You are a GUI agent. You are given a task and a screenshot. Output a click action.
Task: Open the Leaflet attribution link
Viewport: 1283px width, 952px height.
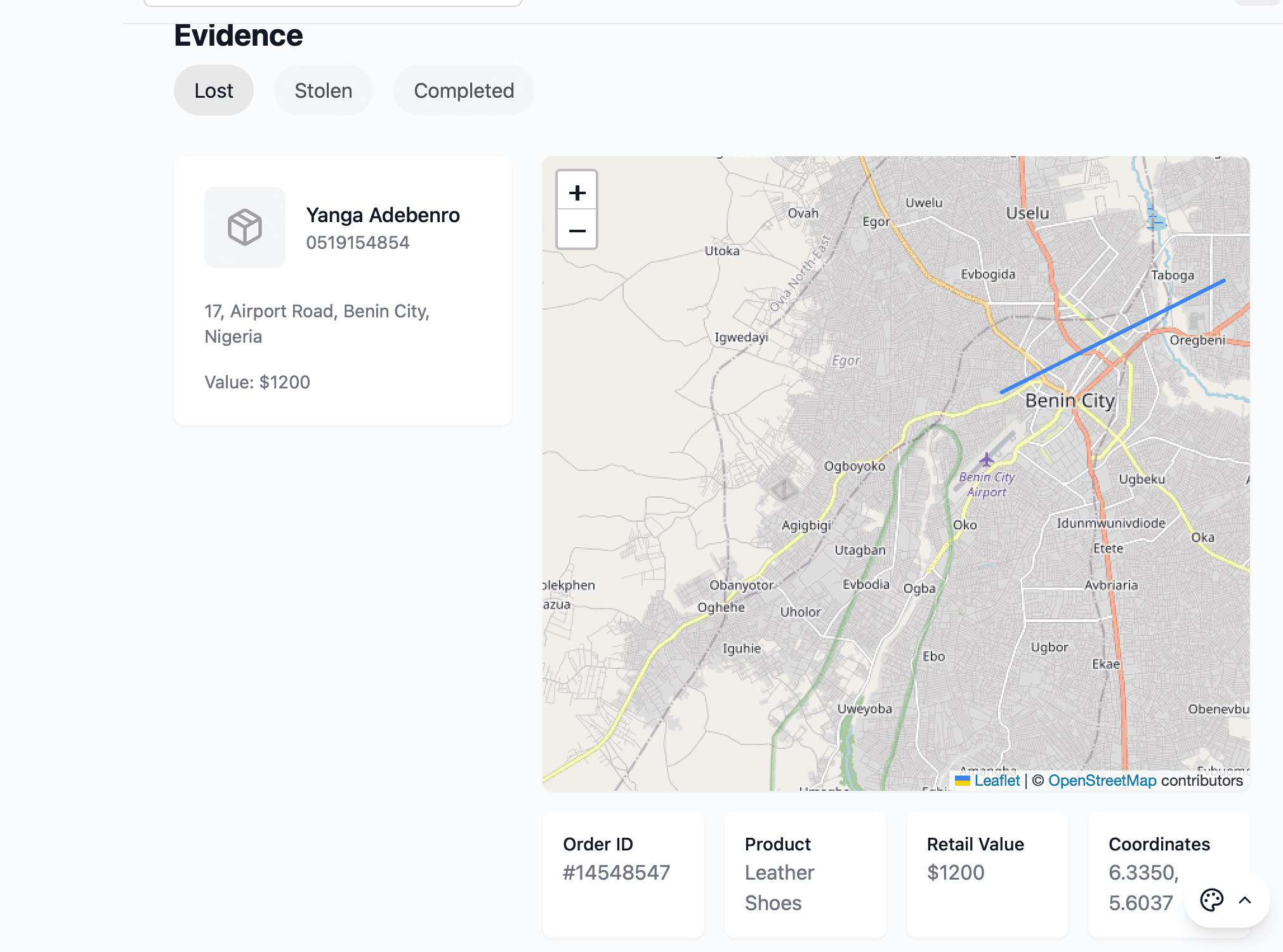click(997, 781)
